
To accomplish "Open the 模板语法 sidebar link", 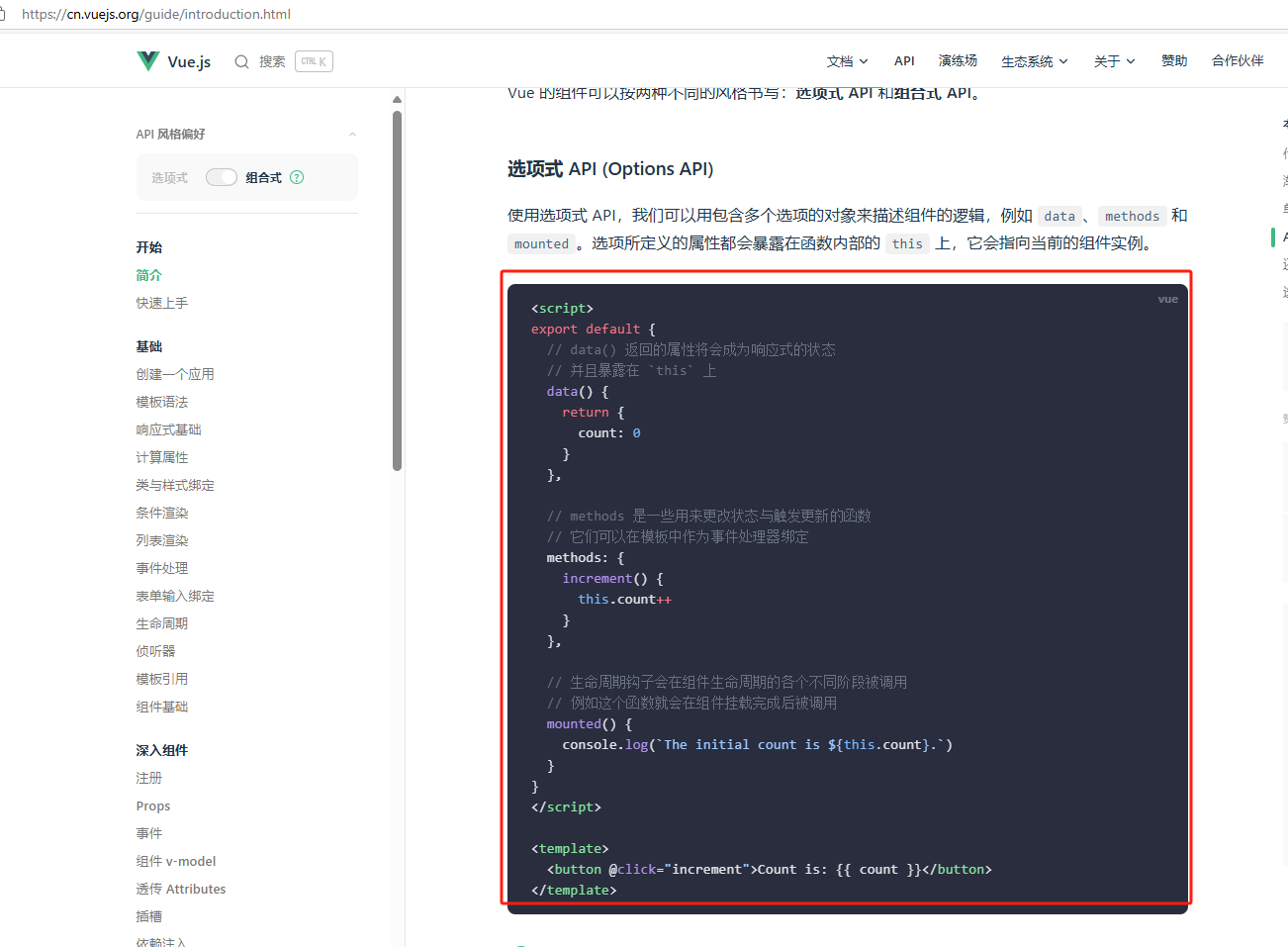I will click(x=162, y=402).
